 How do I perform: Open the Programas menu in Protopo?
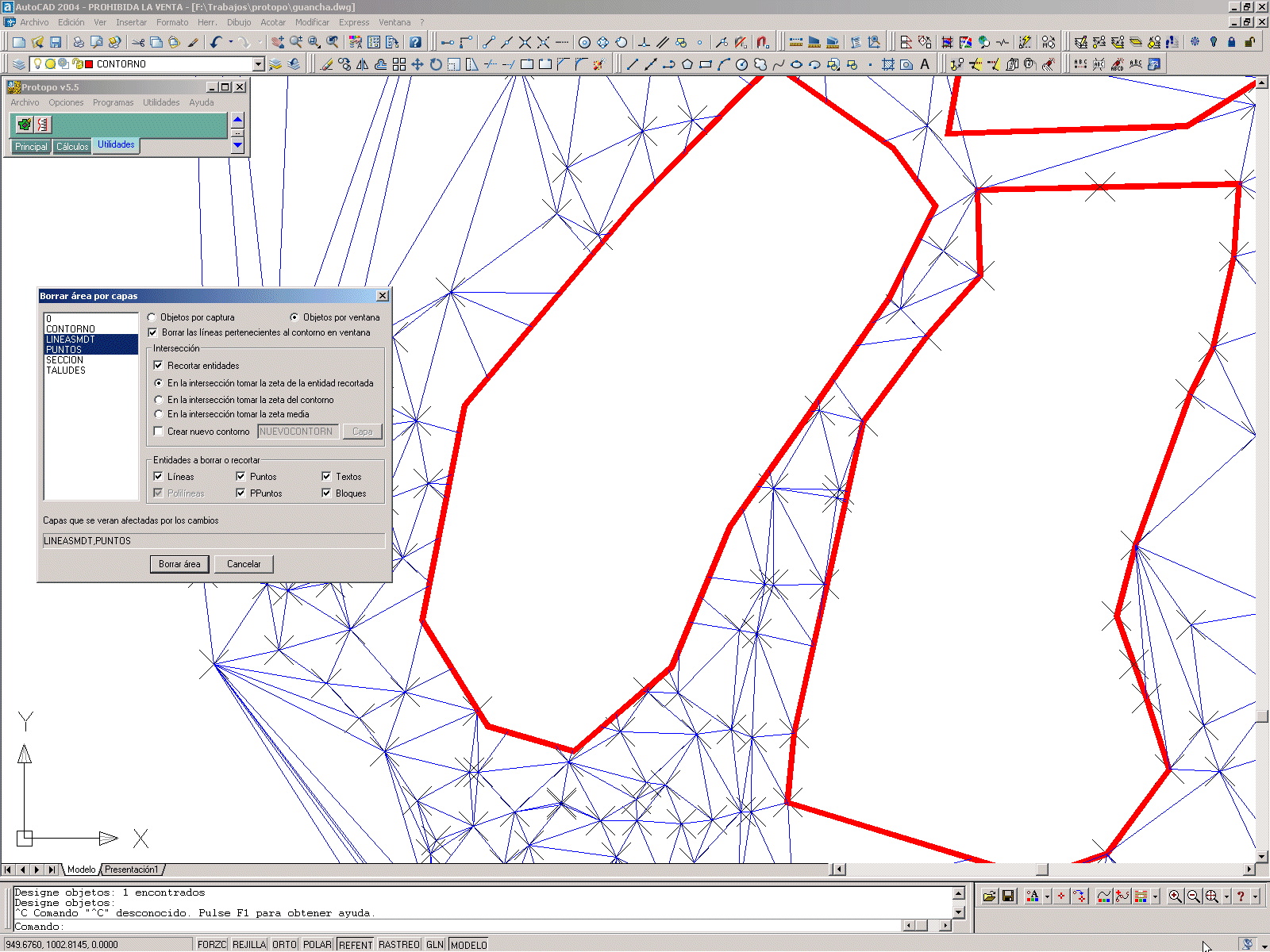pyautogui.click(x=113, y=102)
